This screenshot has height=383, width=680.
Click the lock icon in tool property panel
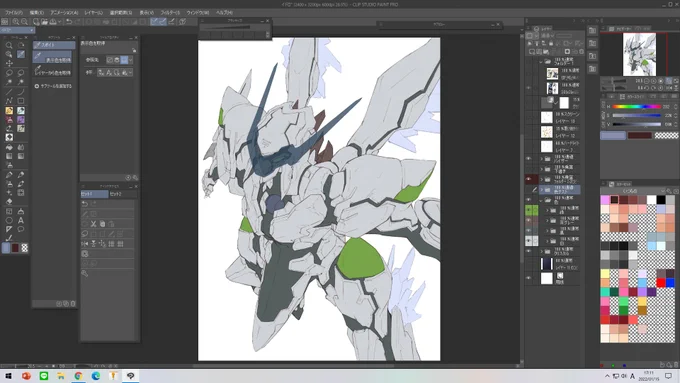tap(134, 50)
